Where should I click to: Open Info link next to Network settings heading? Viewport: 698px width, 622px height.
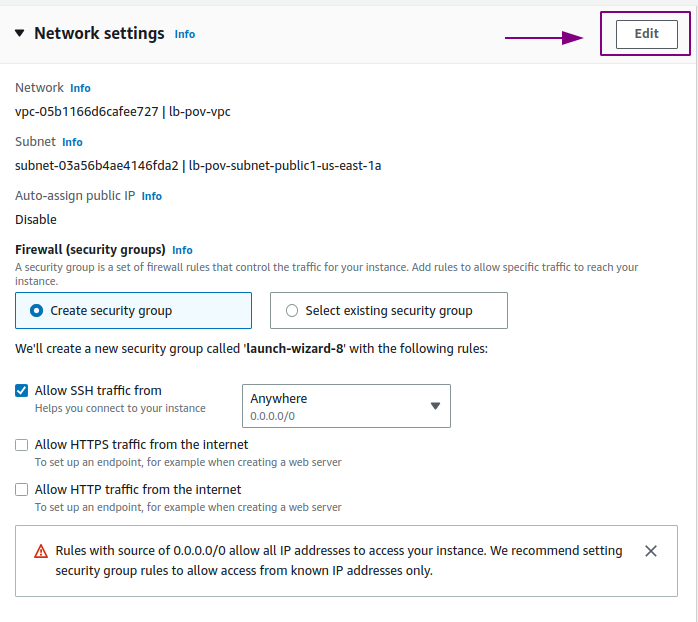tap(185, 34)
